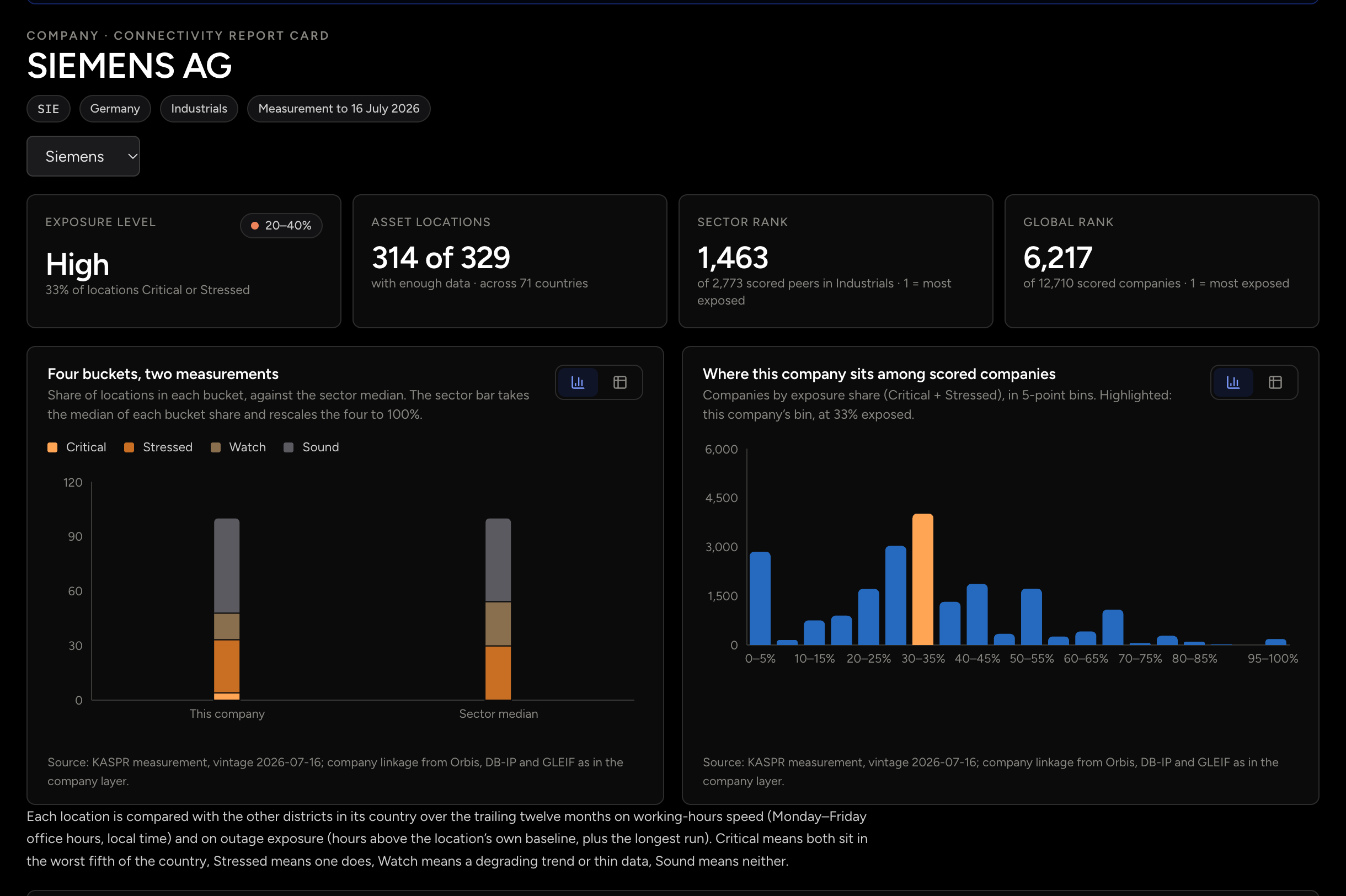
Task: Click the Germany country chip
Action: 115,109
